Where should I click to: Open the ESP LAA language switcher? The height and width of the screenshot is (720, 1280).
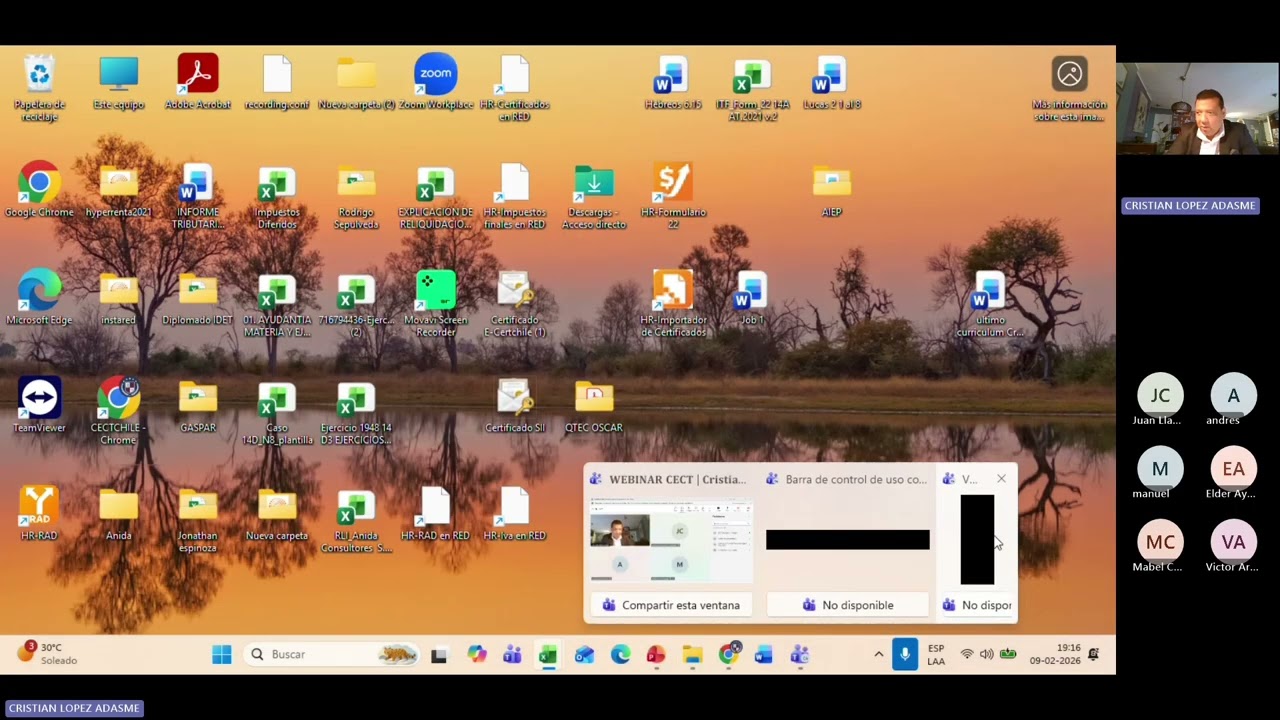coord(936,655)
